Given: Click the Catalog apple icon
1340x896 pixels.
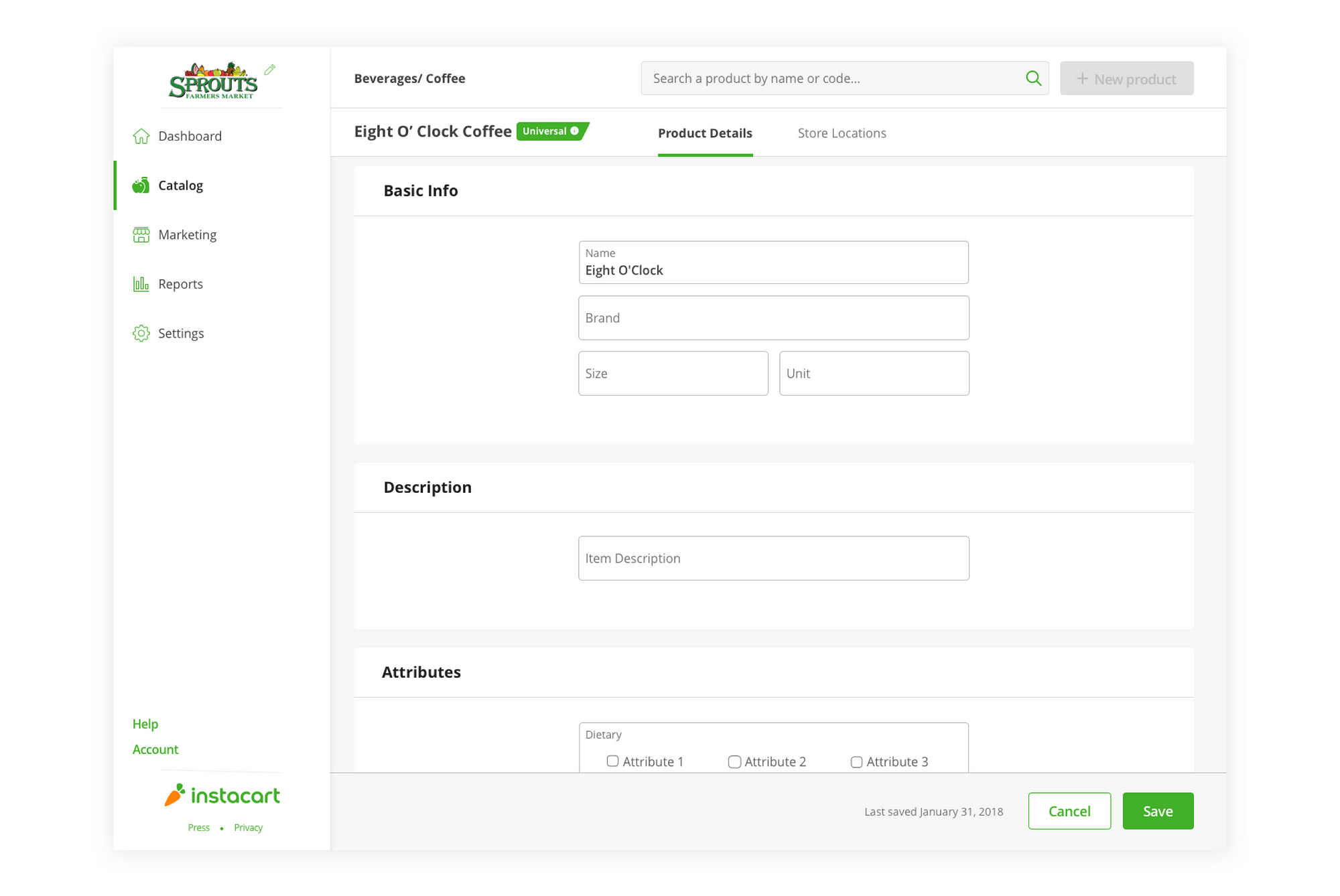Looking at the screenshot, I should pos(141,185).
